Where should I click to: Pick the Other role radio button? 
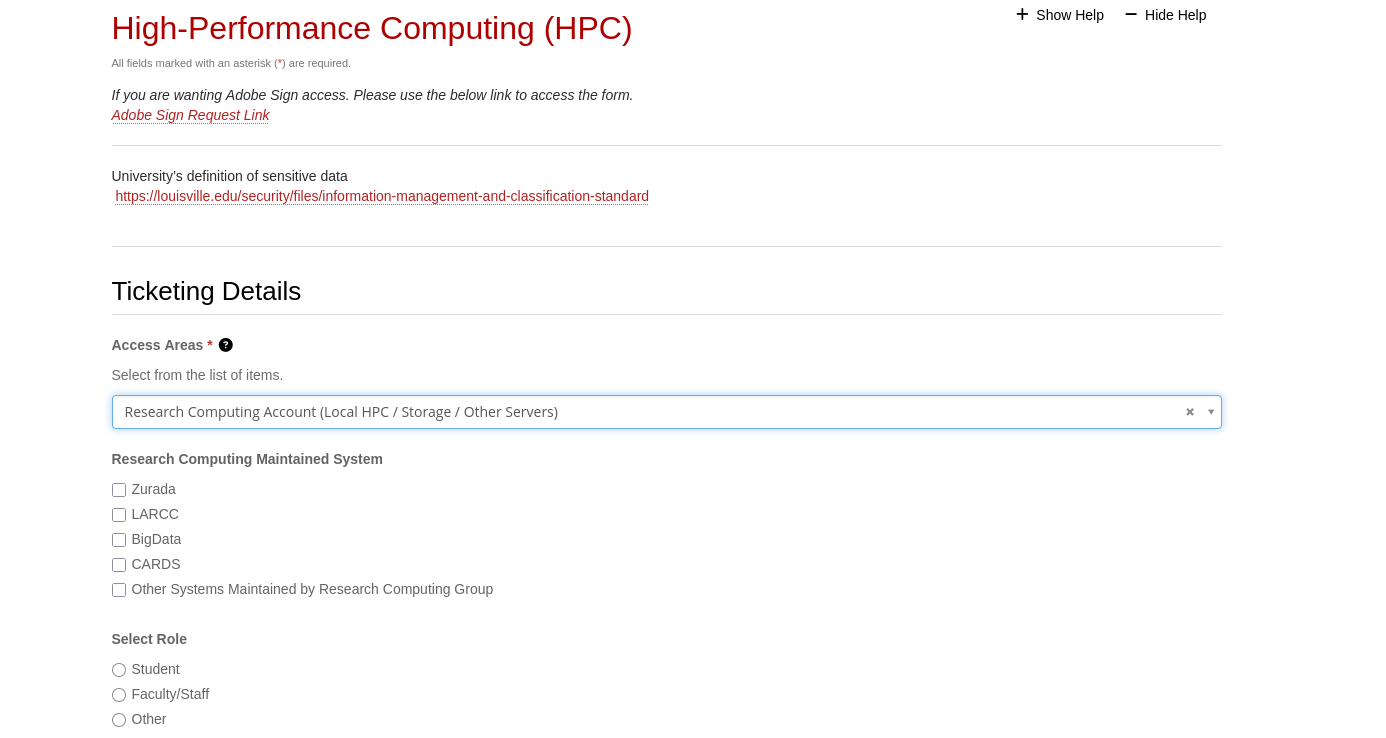tap(119, 720)
